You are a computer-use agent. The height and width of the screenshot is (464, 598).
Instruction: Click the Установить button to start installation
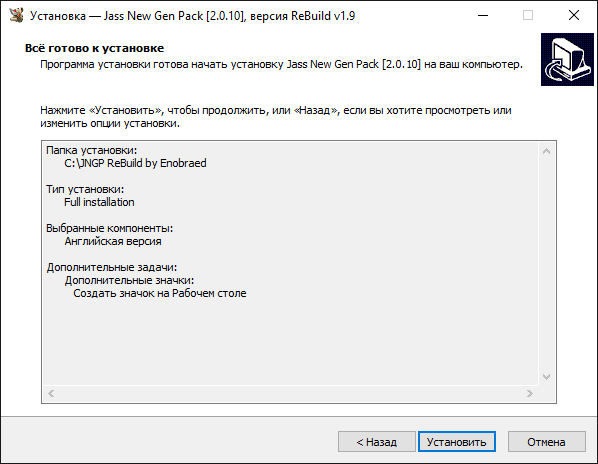[x=457, y=442]
